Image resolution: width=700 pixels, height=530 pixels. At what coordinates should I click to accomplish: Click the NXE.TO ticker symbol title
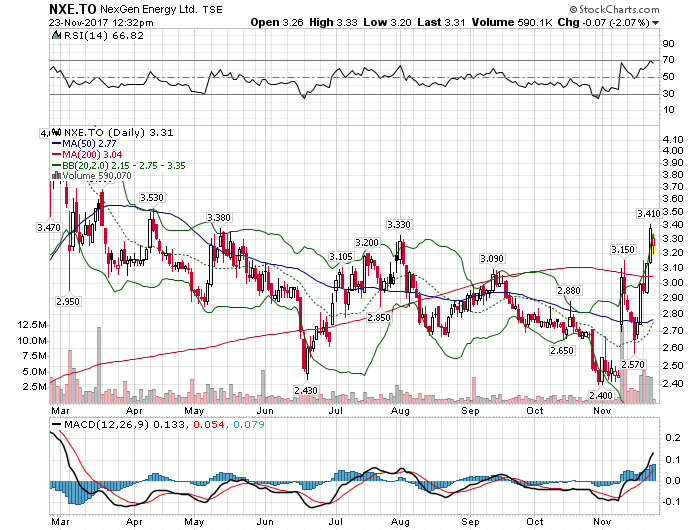click(x=75, y=8)
